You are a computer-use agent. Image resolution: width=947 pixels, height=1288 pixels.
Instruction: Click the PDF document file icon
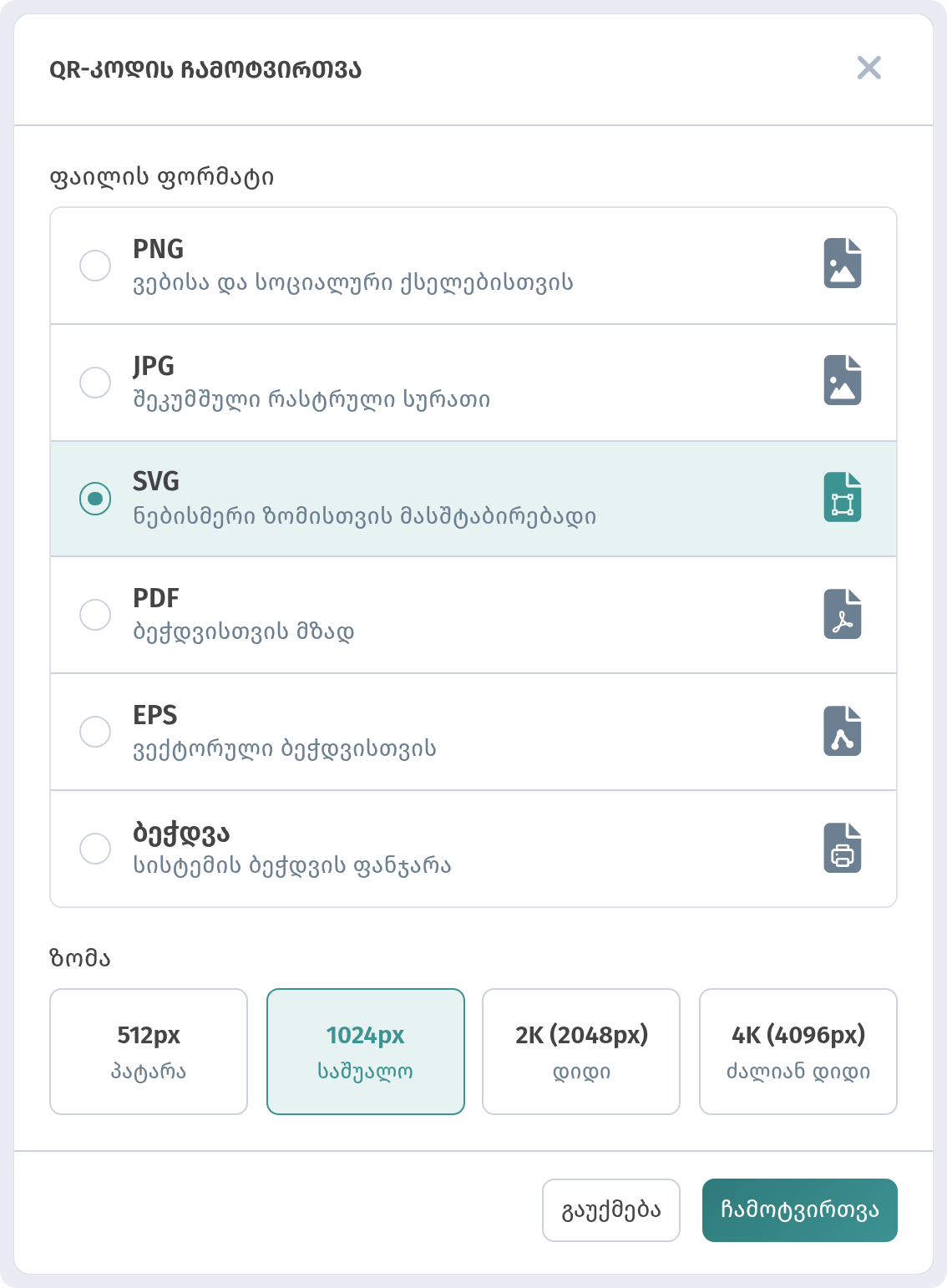843,614
